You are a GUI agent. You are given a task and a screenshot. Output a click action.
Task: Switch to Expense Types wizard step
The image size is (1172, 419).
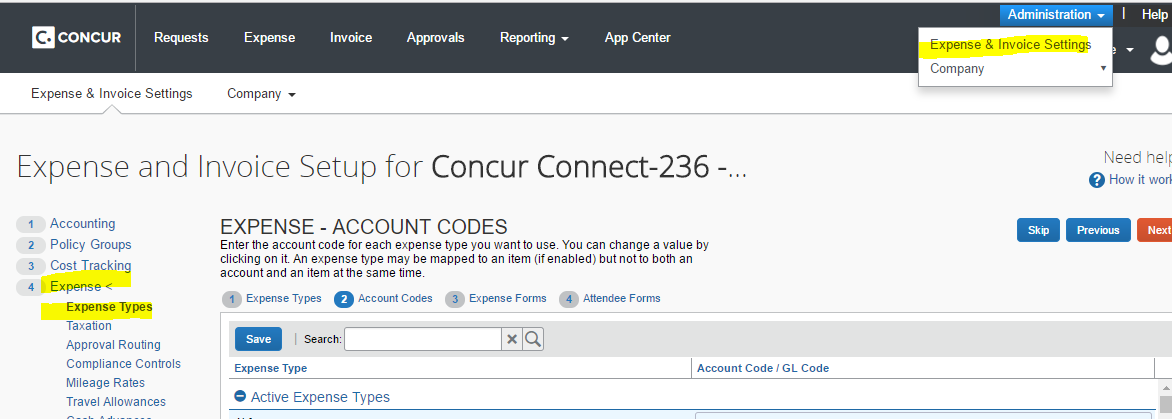pos(272,299)
